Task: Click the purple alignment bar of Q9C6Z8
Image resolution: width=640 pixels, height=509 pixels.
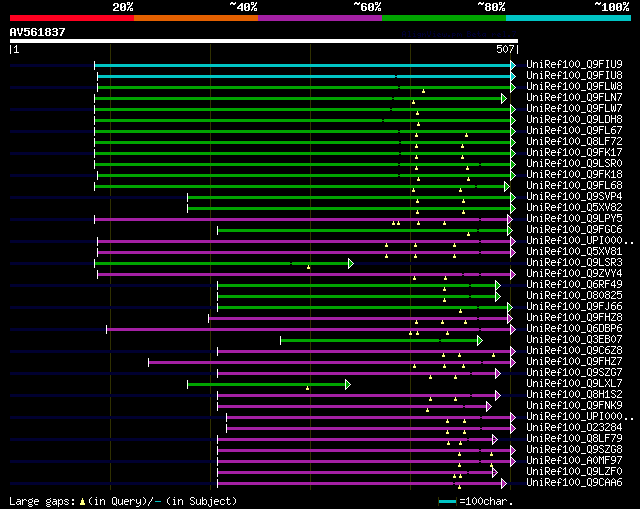Action: pos(364,351)
